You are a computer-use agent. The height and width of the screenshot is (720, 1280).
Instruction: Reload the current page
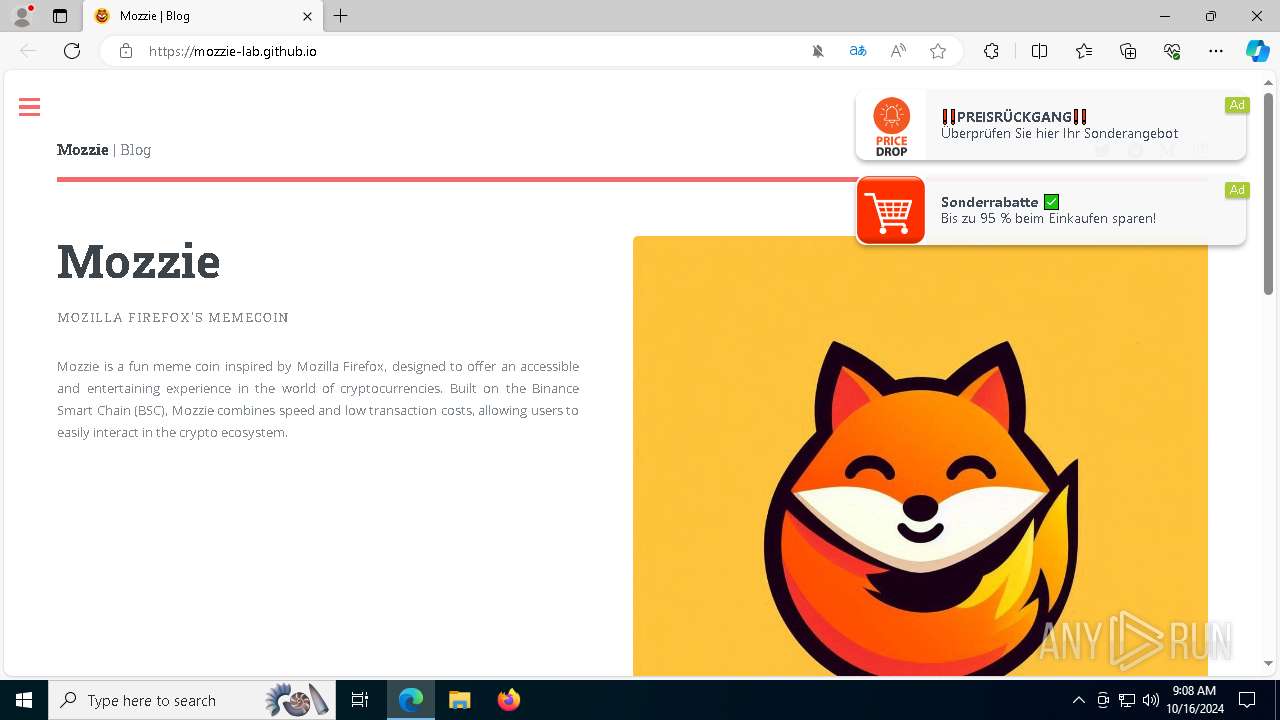pyautogui.click(x=72, y=51)
